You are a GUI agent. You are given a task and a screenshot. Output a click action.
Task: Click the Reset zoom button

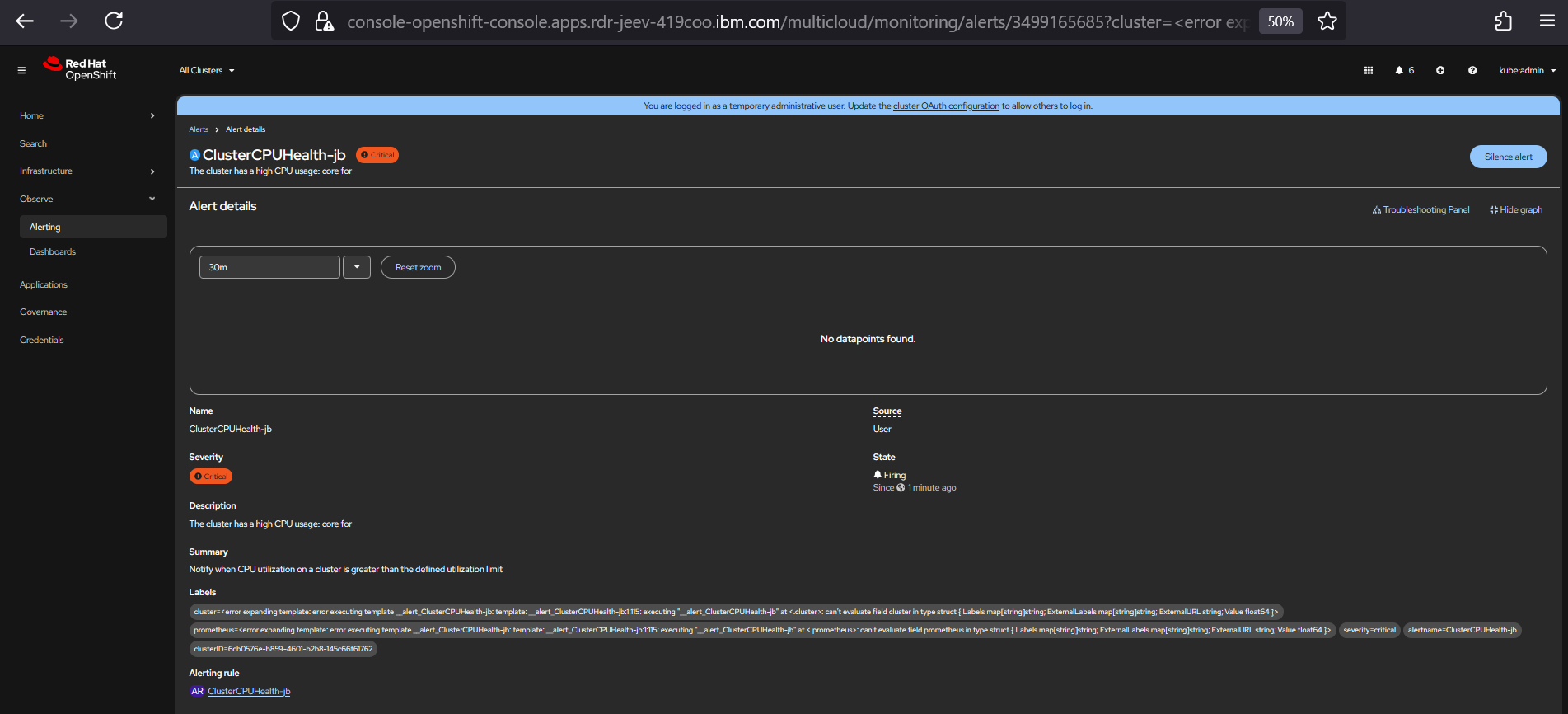[418, 267]
